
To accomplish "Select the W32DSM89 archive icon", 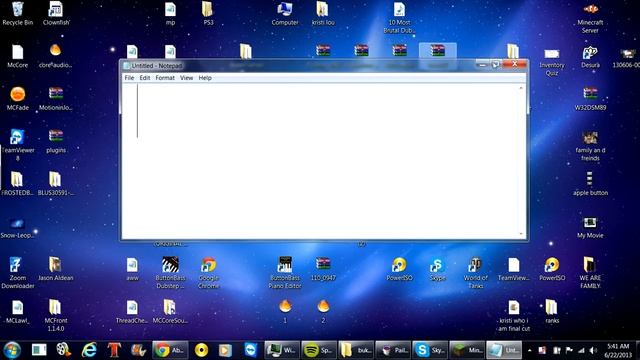I will point(590,99).
